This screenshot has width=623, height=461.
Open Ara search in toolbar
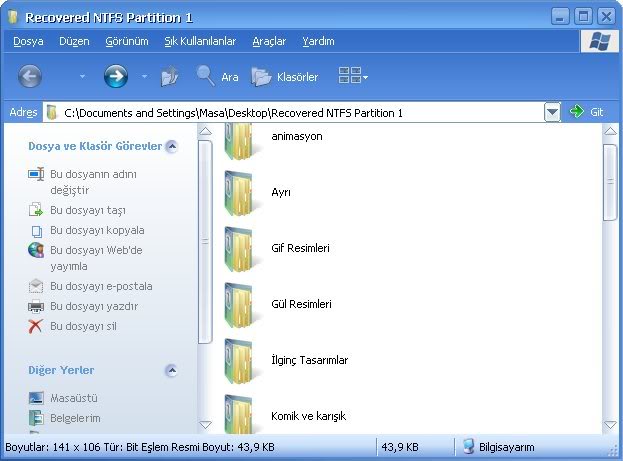pyautogui.click(x=217, y=76)
